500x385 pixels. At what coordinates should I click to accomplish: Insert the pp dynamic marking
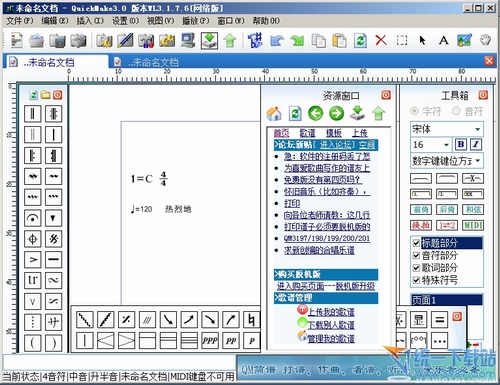[x=231, y=341]
